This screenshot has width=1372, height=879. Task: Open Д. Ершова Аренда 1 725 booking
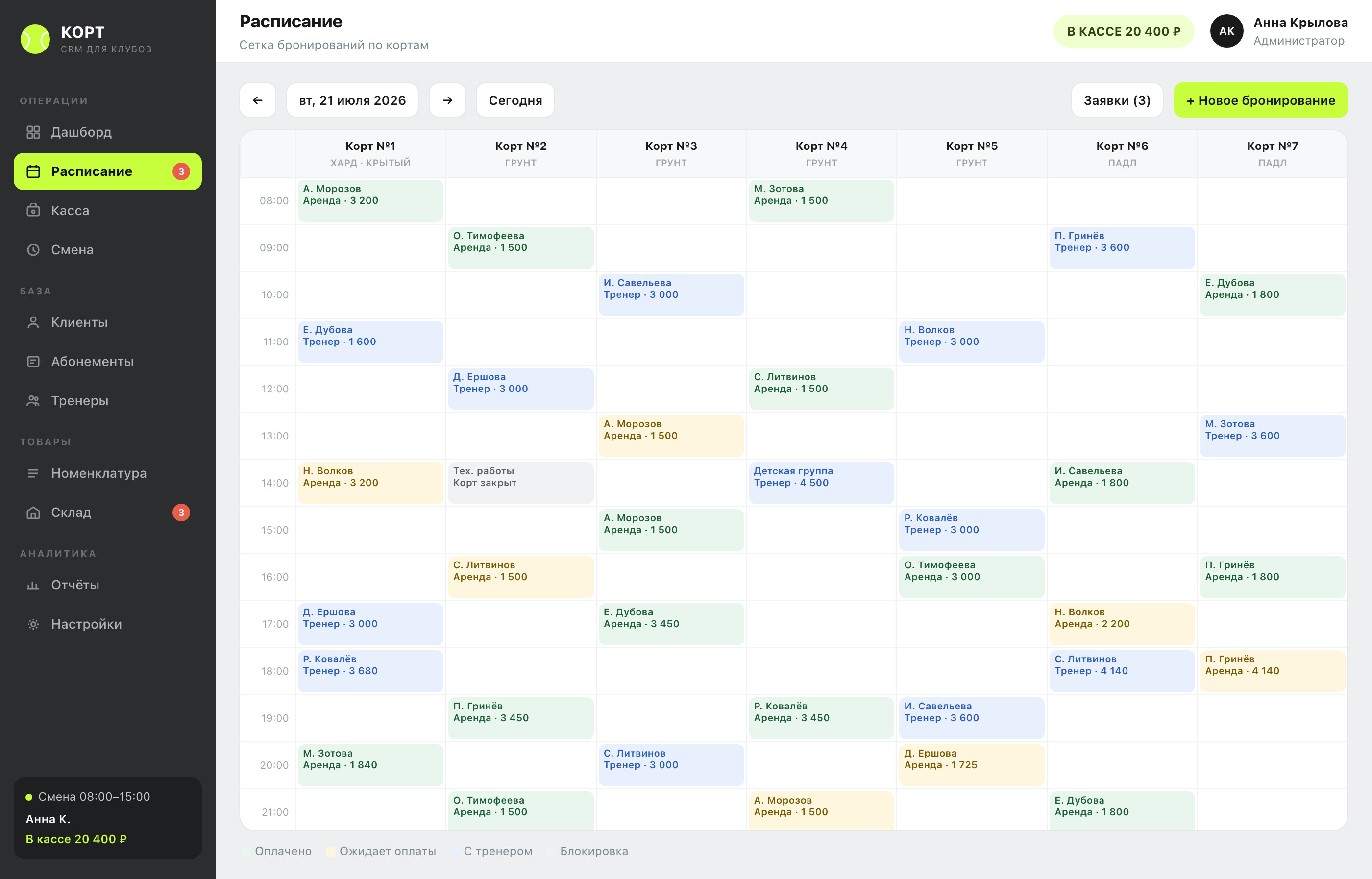(x=971, y=765)
